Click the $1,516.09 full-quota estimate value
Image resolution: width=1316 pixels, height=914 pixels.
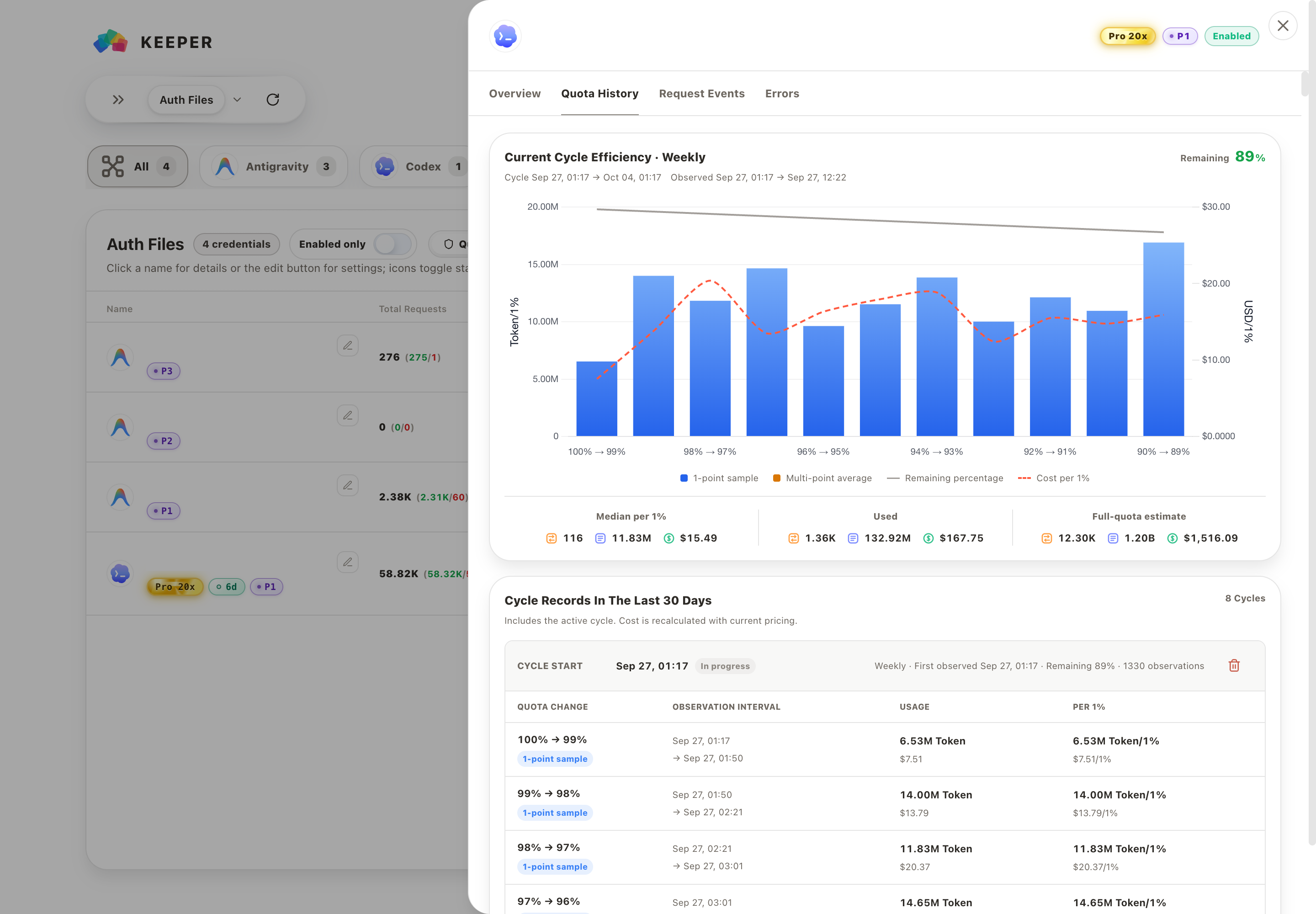(1210, 538)
